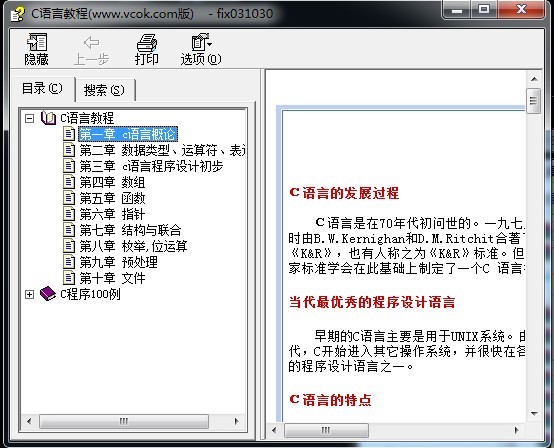Click the content pane horizontal scrollbar thumb
Image resolution: width=554 pixels, height=448 pixels.
(326, 430)
